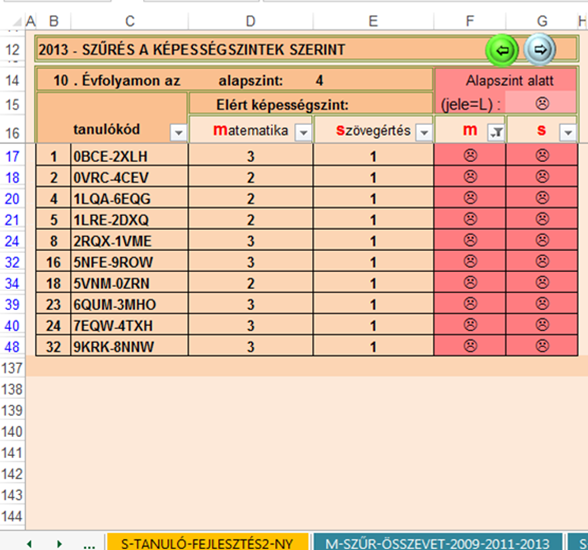Click the green left arrow button
The height and width of the screenshot is (550, 588).
tap(502, 50)
